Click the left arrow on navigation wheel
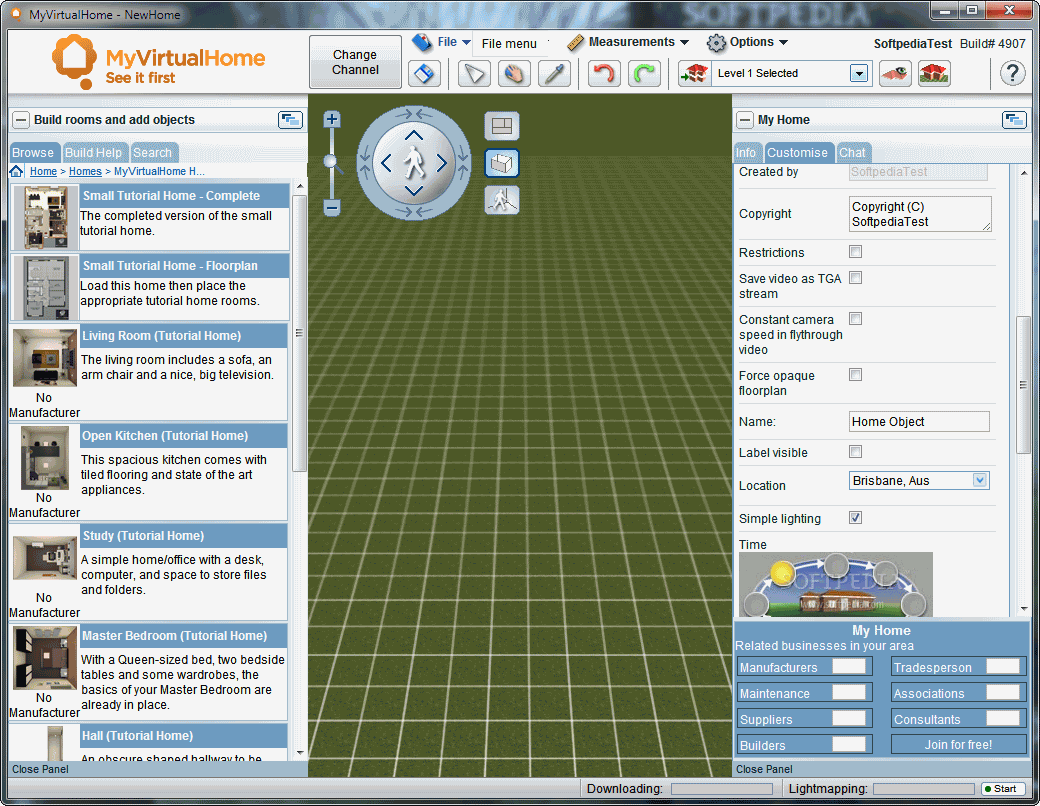This screenshot has width=1040, height=806. [x=386, y=163]
